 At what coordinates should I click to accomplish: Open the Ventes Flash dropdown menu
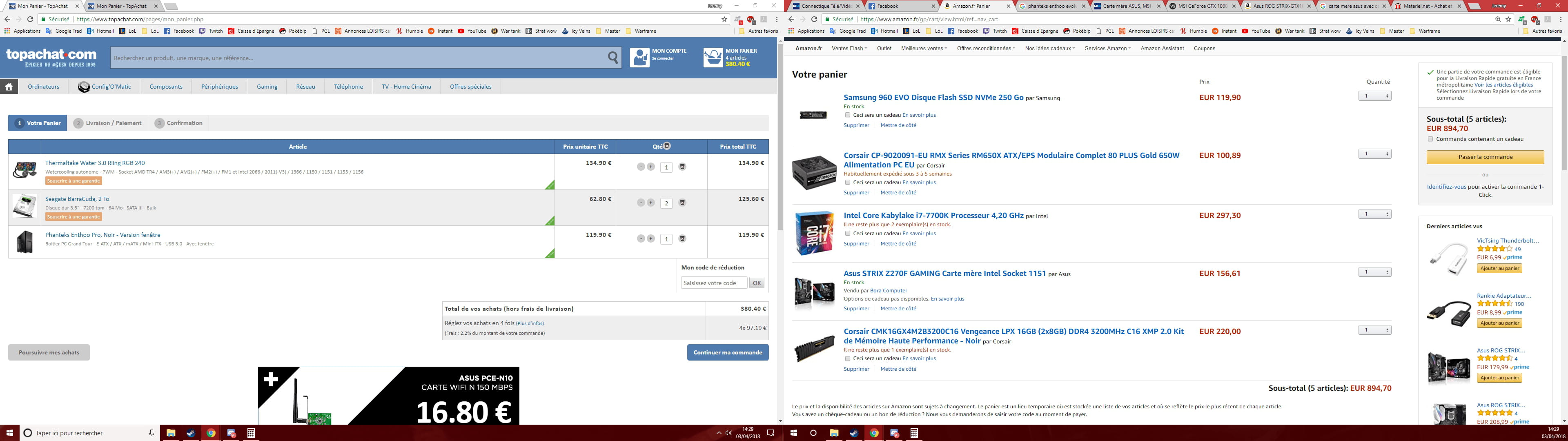(849, 48)
